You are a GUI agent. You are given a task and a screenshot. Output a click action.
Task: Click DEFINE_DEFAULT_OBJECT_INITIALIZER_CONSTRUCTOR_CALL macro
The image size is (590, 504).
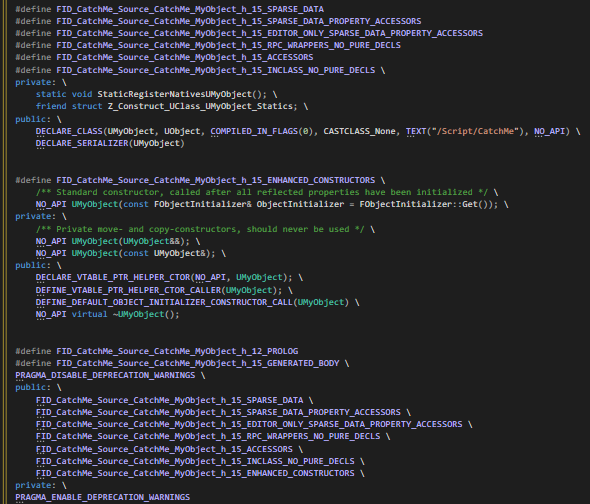coord(164,302)
